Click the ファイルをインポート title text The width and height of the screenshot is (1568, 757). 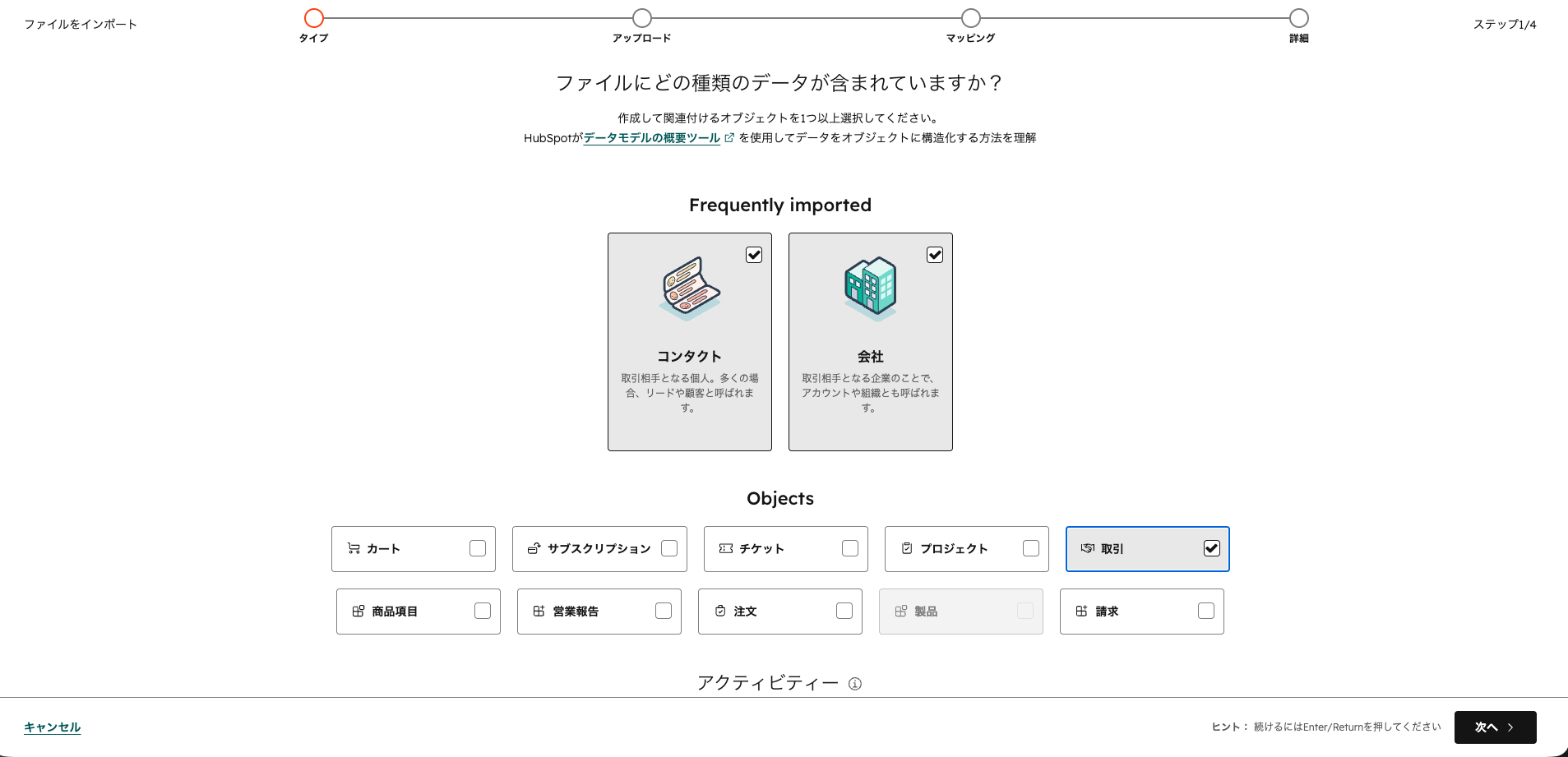tap(81, 25)
